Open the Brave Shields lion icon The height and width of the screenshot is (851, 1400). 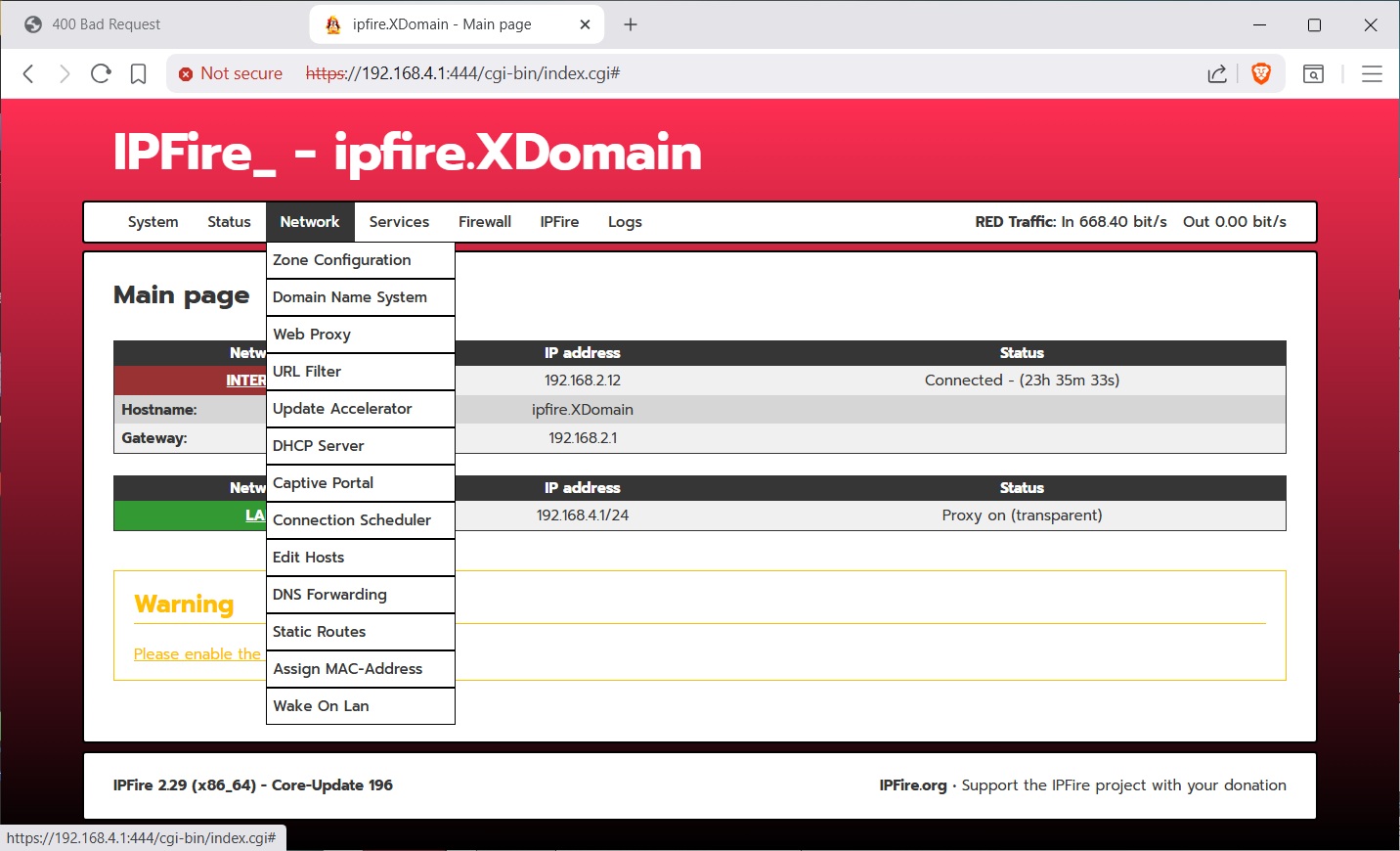(1261, 73)
